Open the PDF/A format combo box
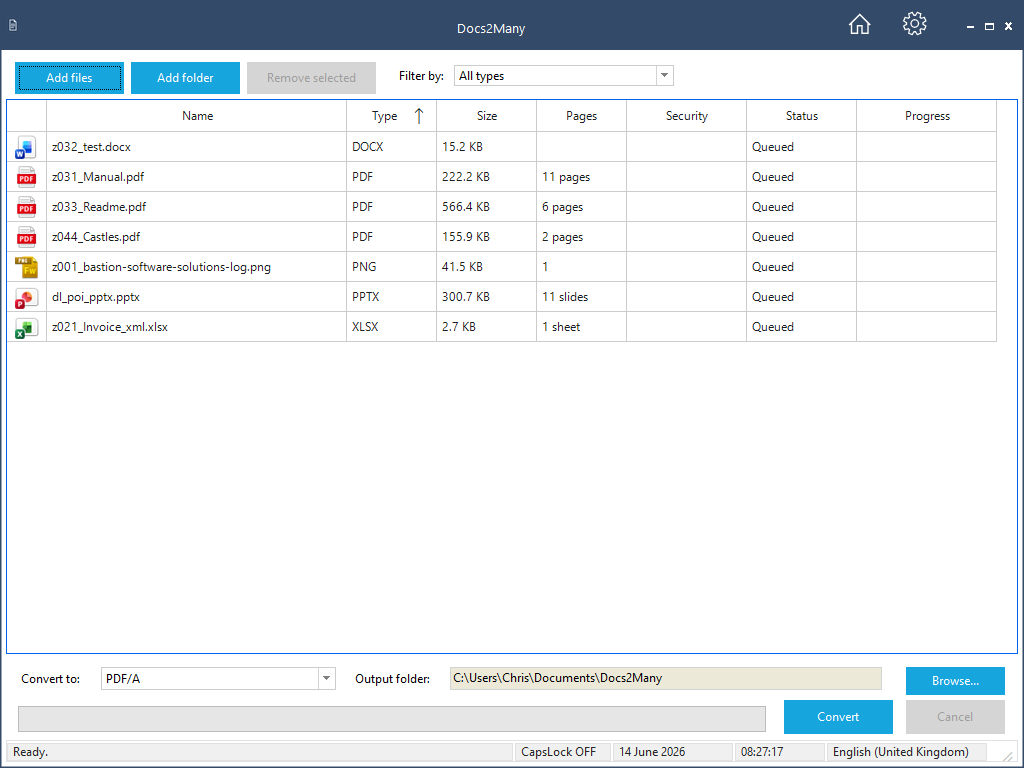The width and height of the screenshot is (1024, 768). (x=218, y=679)
